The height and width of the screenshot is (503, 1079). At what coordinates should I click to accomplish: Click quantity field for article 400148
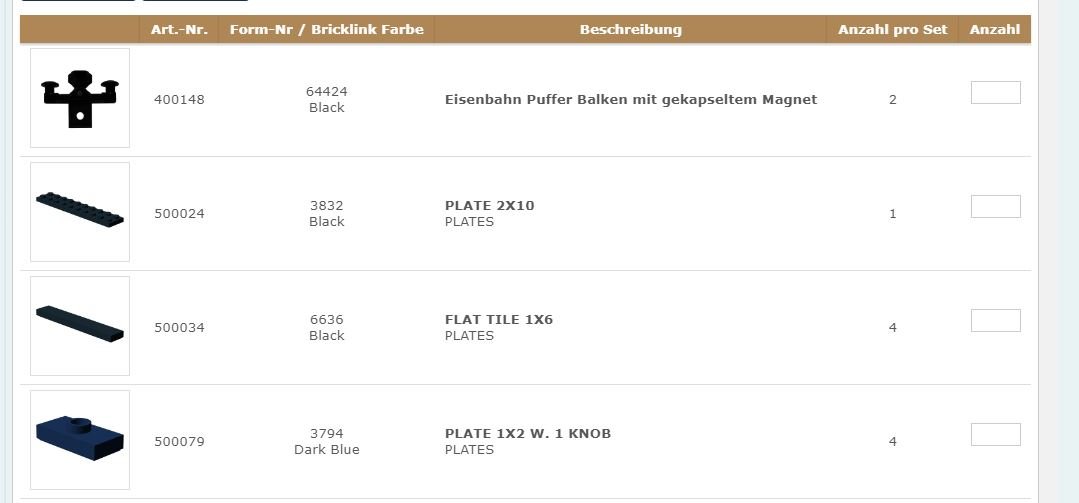995,93
